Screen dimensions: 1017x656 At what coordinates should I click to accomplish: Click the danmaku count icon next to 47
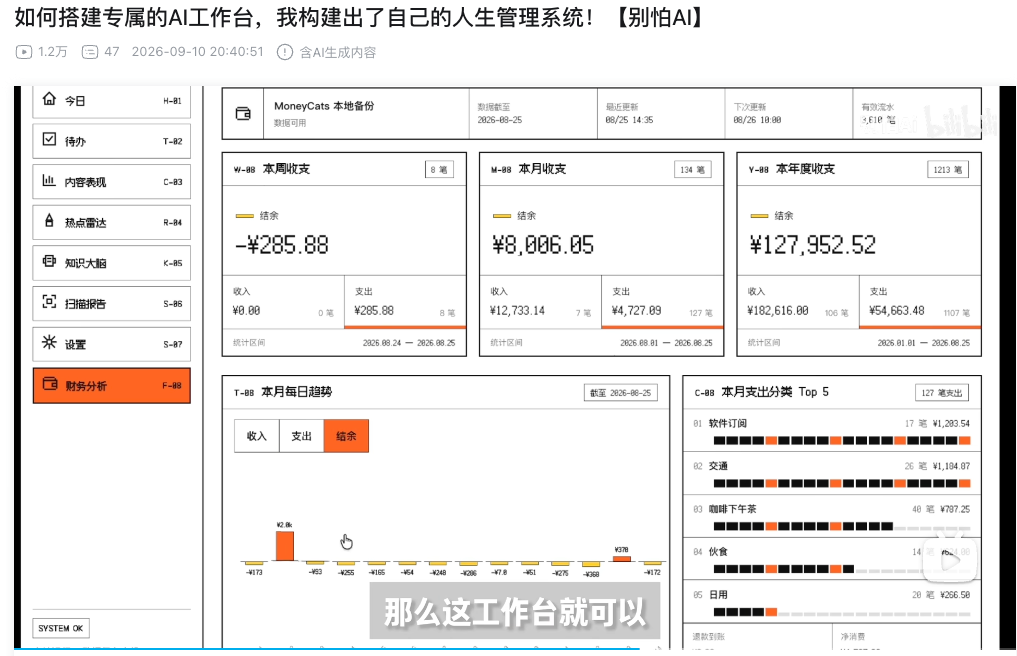90,52
